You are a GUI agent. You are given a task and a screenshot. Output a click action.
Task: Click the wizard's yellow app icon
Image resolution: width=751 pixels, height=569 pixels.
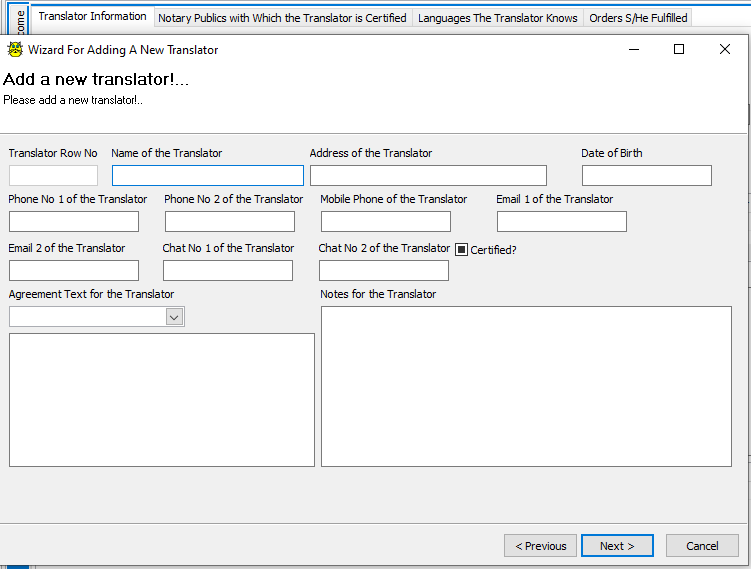15,49
